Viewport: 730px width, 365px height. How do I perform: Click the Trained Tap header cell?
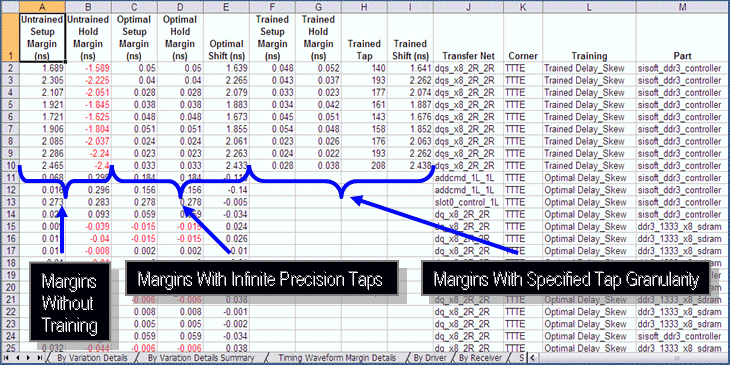(x=364, y=38)
